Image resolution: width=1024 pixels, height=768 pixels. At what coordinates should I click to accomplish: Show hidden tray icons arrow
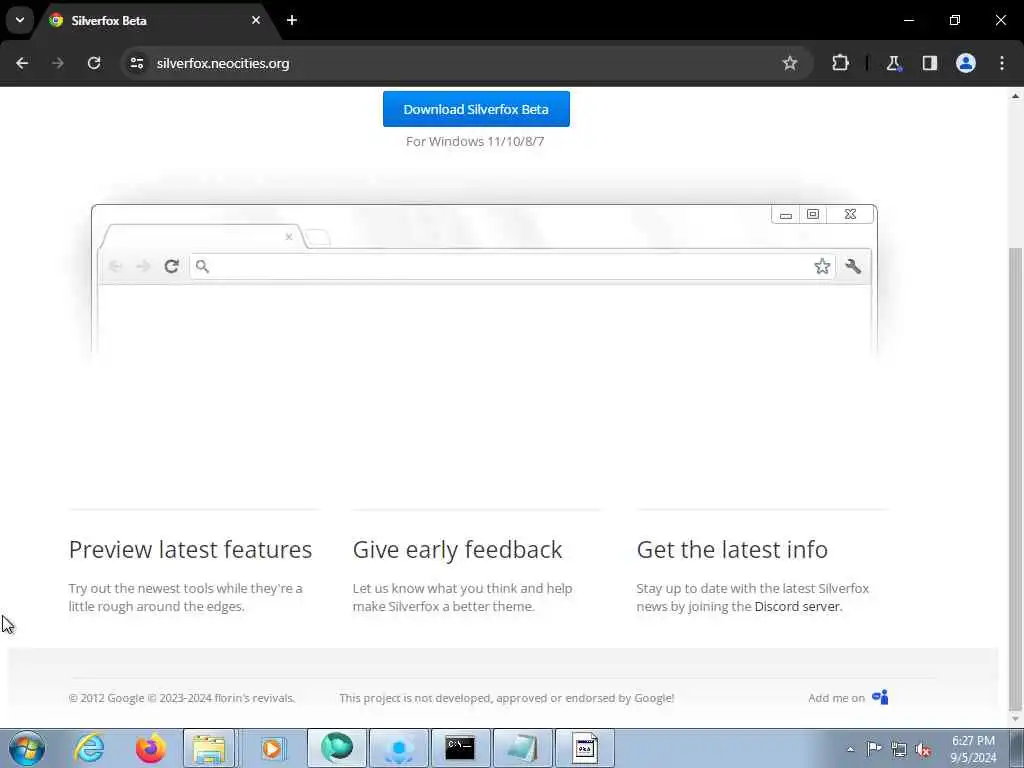850,749
